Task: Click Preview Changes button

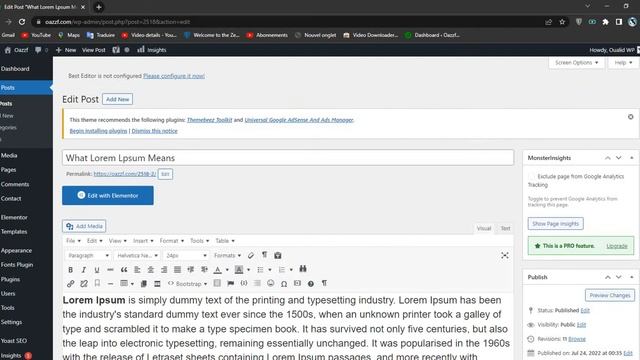Action: pos(610,295)
